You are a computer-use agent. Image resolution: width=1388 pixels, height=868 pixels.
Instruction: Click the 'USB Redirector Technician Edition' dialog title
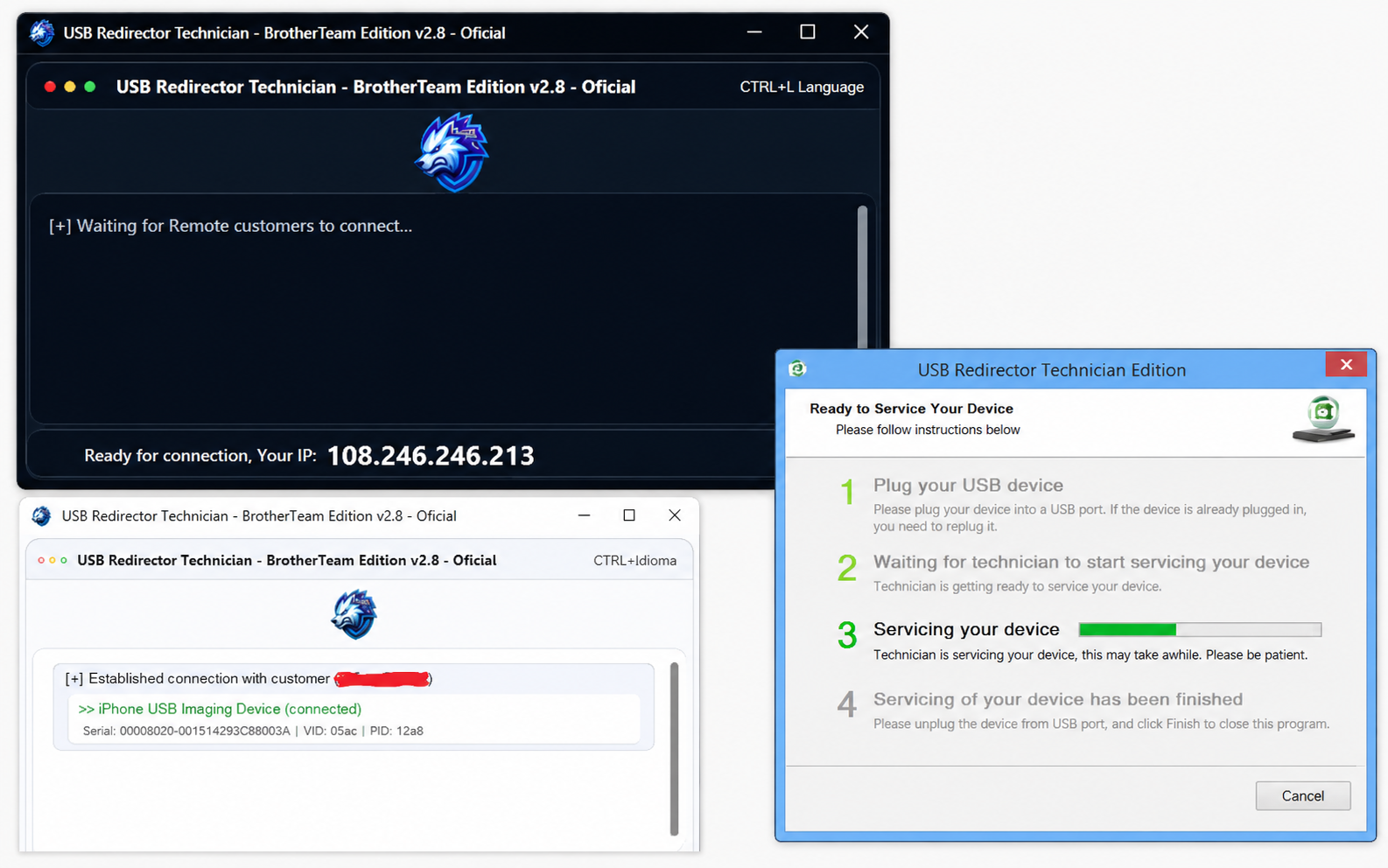[1052, 370]
